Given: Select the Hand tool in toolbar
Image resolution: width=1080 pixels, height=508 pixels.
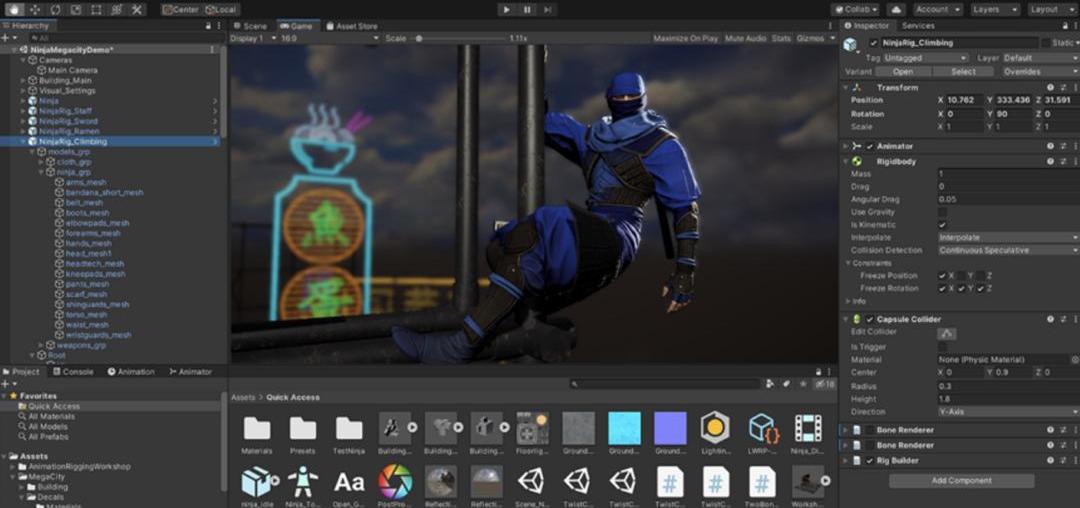Looking at the screenshot, I should point(13,9).
